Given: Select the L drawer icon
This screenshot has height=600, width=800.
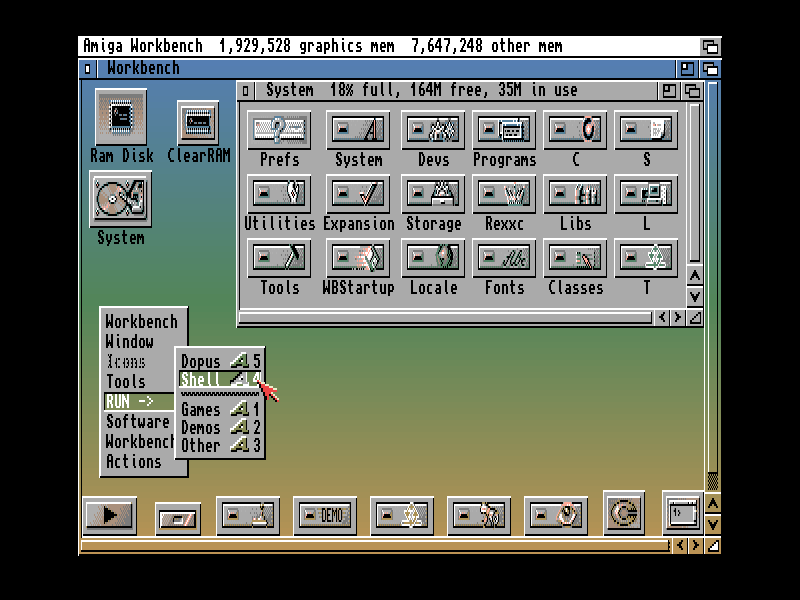Looking at the screenshot, I should point(646,193).
